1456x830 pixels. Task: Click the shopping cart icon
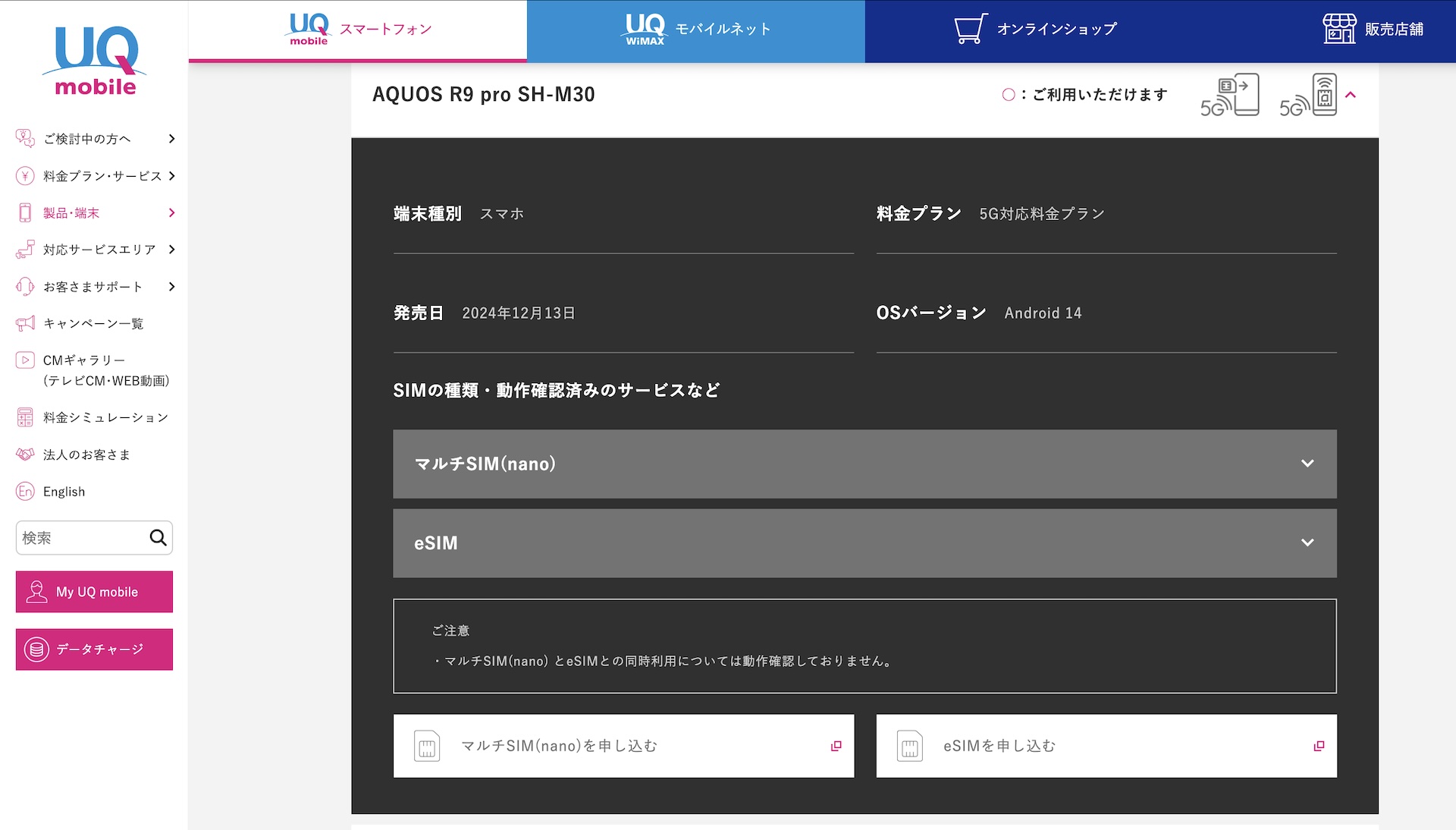point(970,29)
